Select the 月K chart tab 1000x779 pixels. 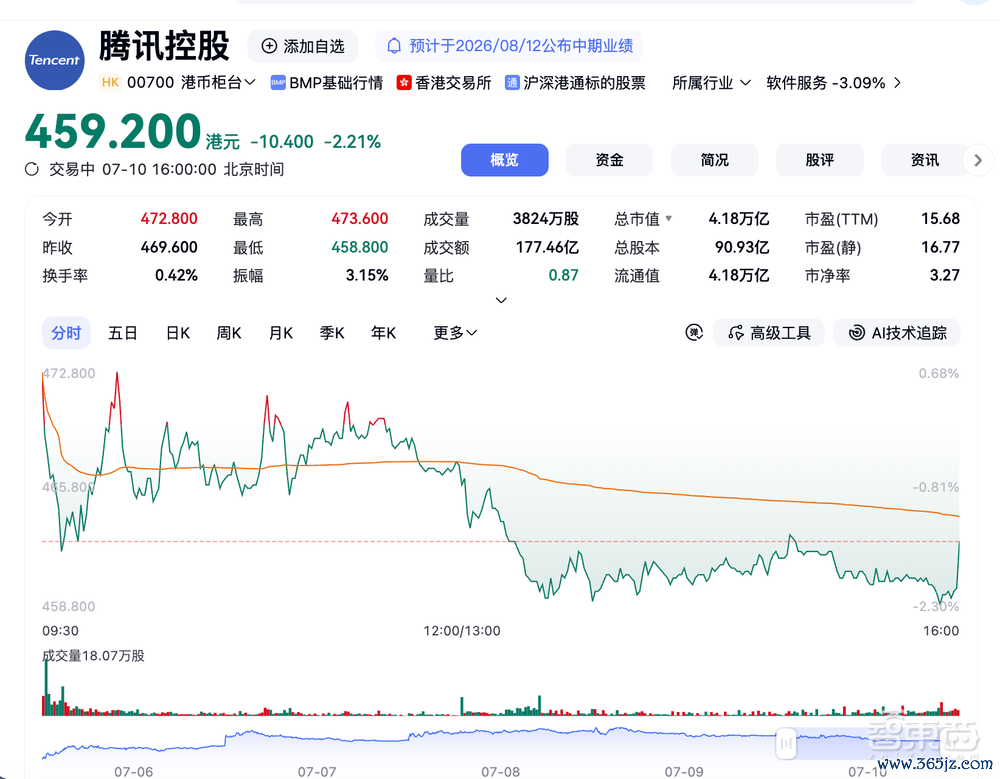click(x=281, y=332)
